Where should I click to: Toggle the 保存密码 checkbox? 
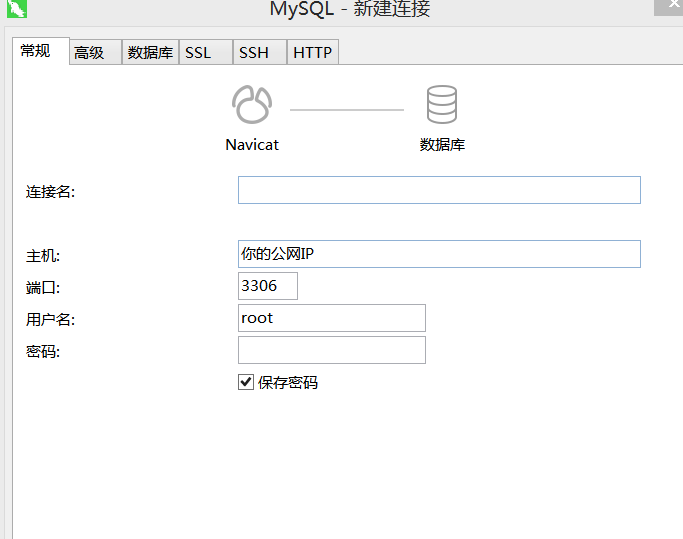246,382
